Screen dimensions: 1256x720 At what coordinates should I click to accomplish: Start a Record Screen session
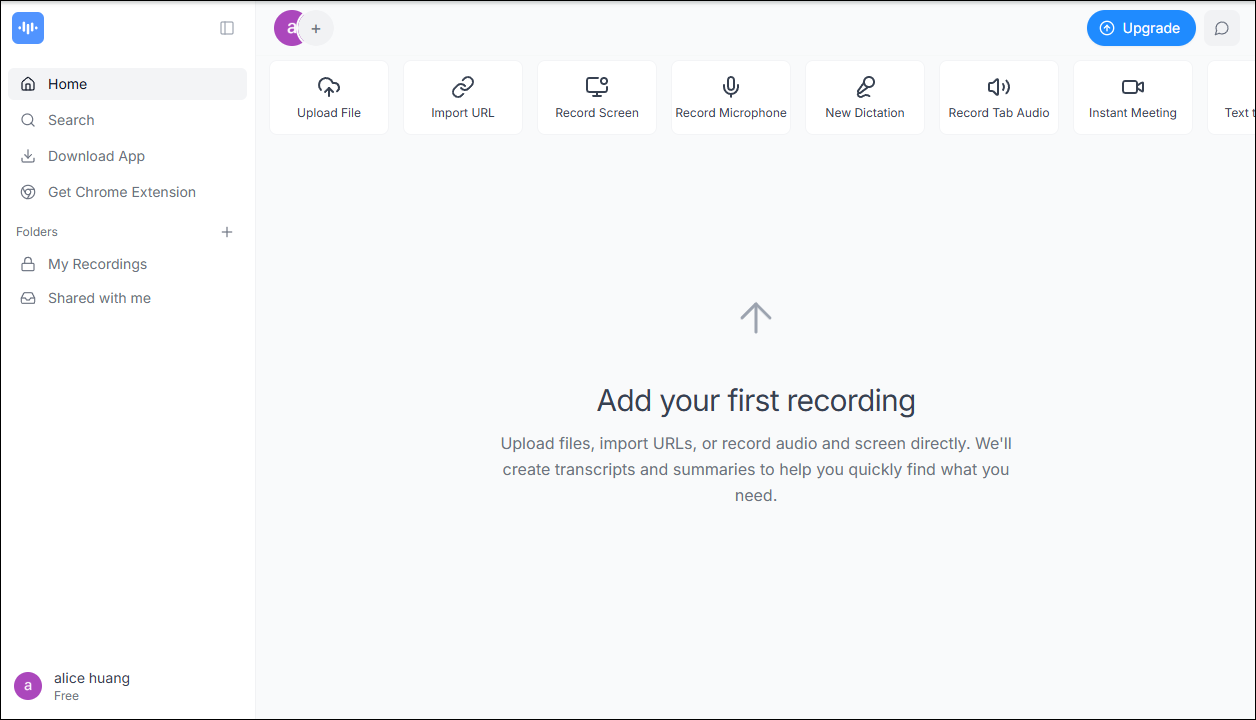596,97
